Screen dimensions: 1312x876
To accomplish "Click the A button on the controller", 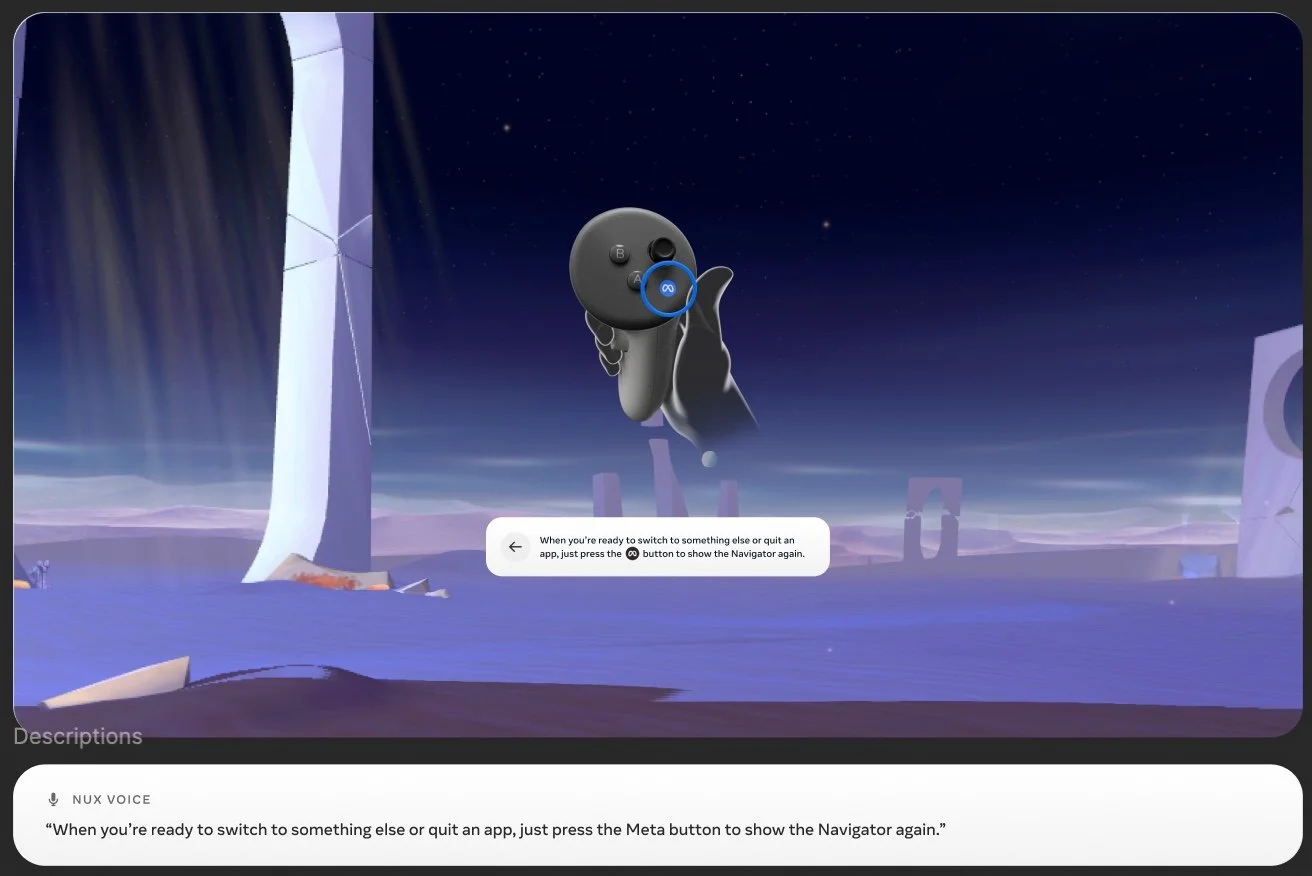I will [636, 281].
